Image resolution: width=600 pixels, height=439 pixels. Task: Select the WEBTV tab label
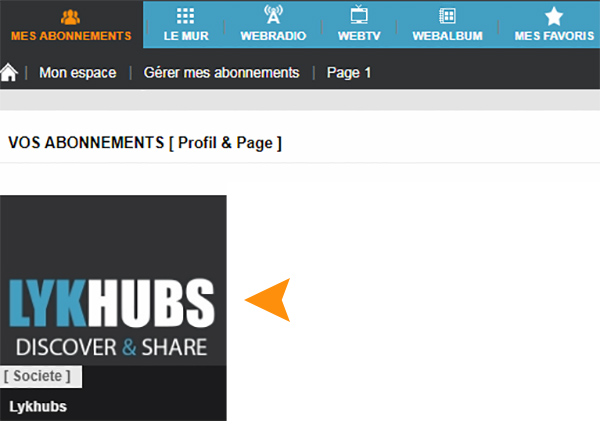click(x=359, y=36)
